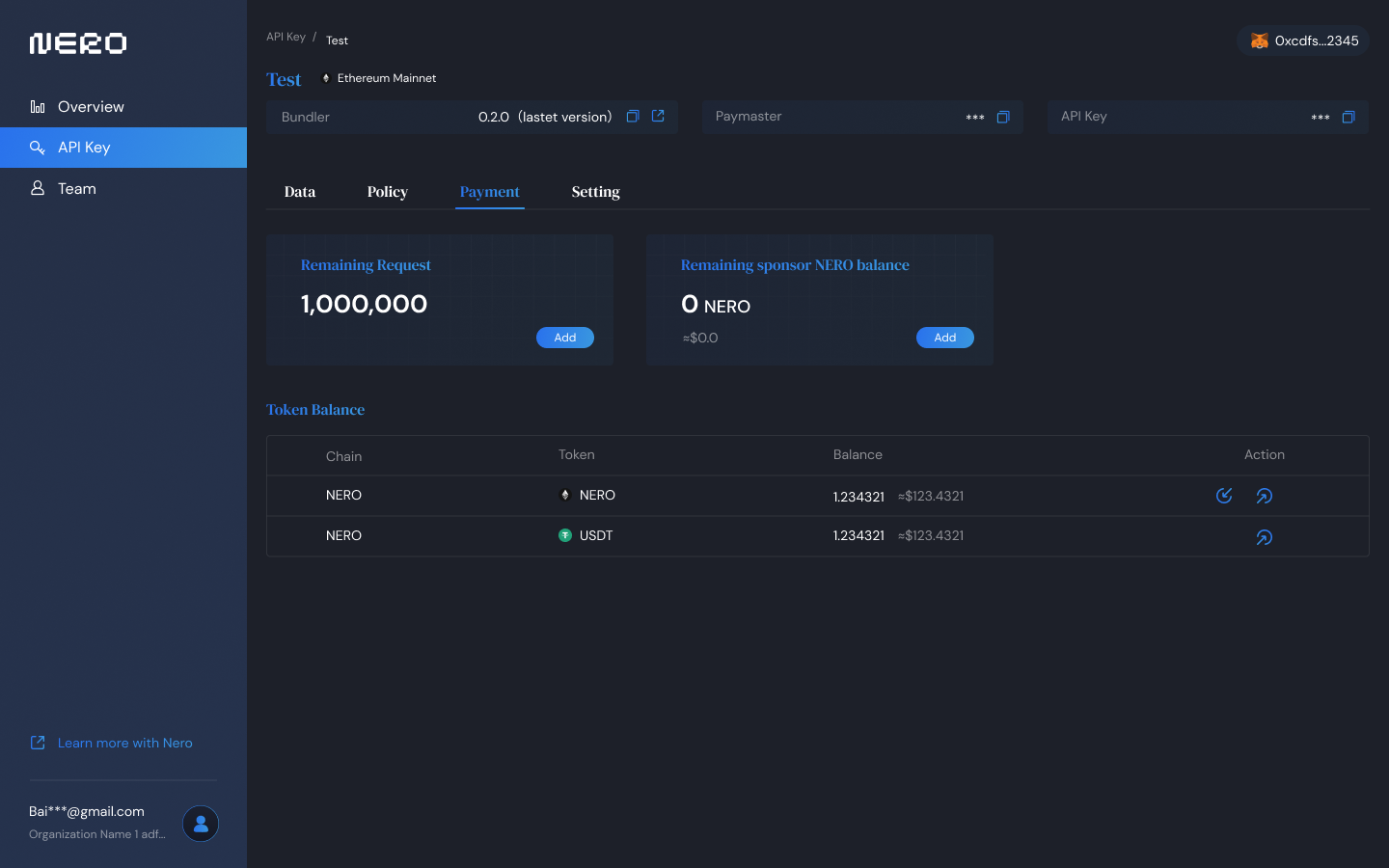1389x868 pixels.
Task: Copy the Bundler version value
Action: (633, 117)
